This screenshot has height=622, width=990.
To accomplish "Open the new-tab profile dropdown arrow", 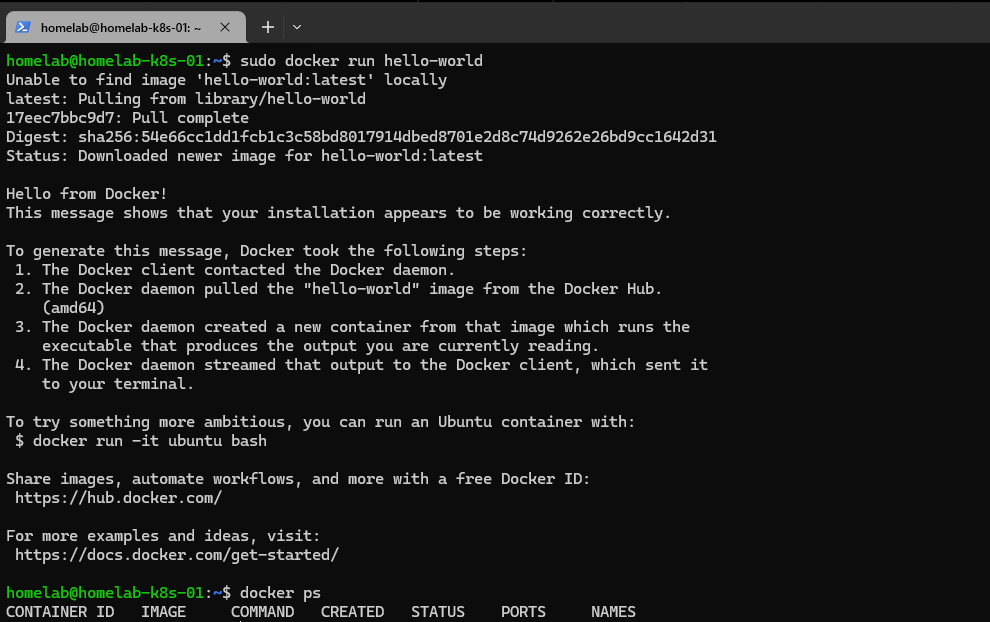I will (x=297, y=27).
